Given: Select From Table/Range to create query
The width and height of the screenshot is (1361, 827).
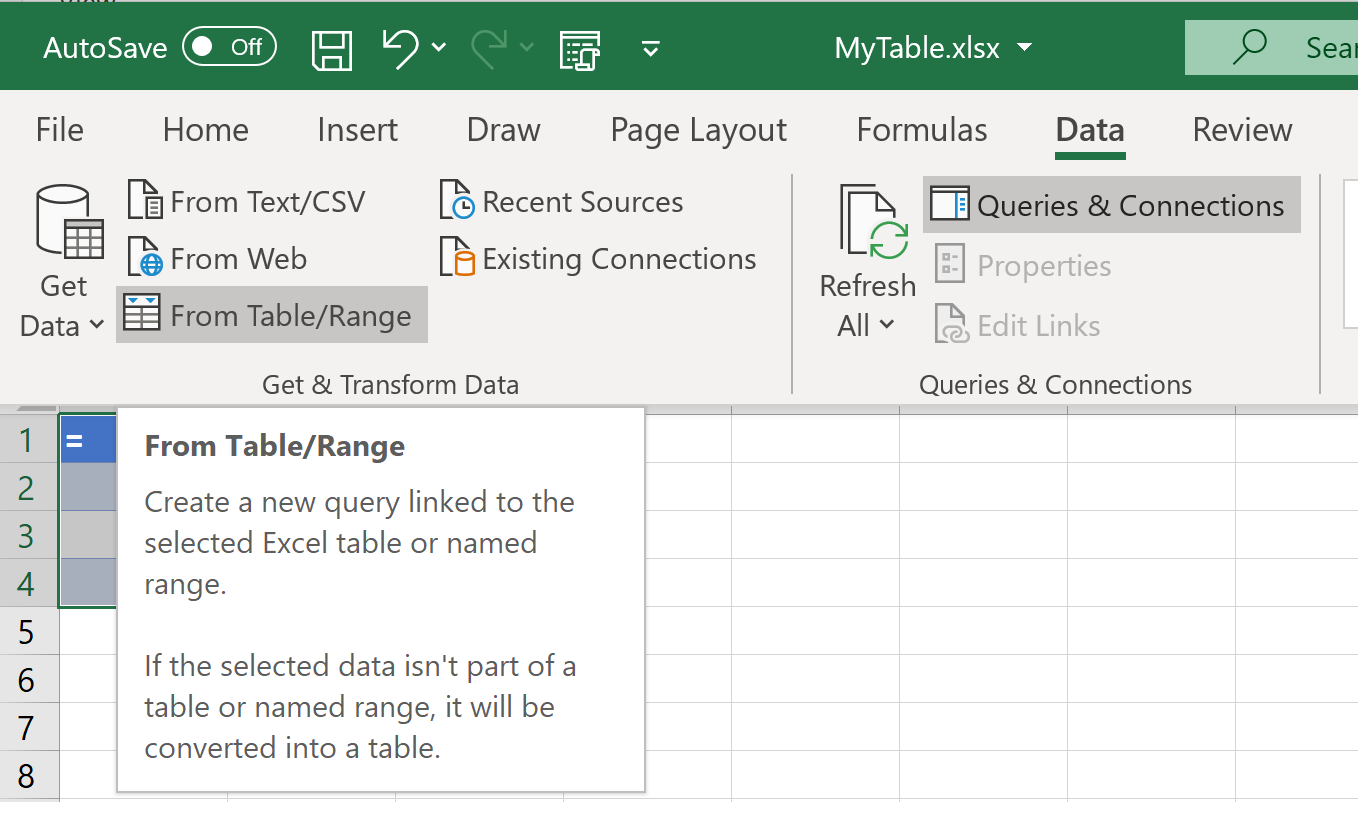Looking at the screenshot, I should click(x=271, y=314).
